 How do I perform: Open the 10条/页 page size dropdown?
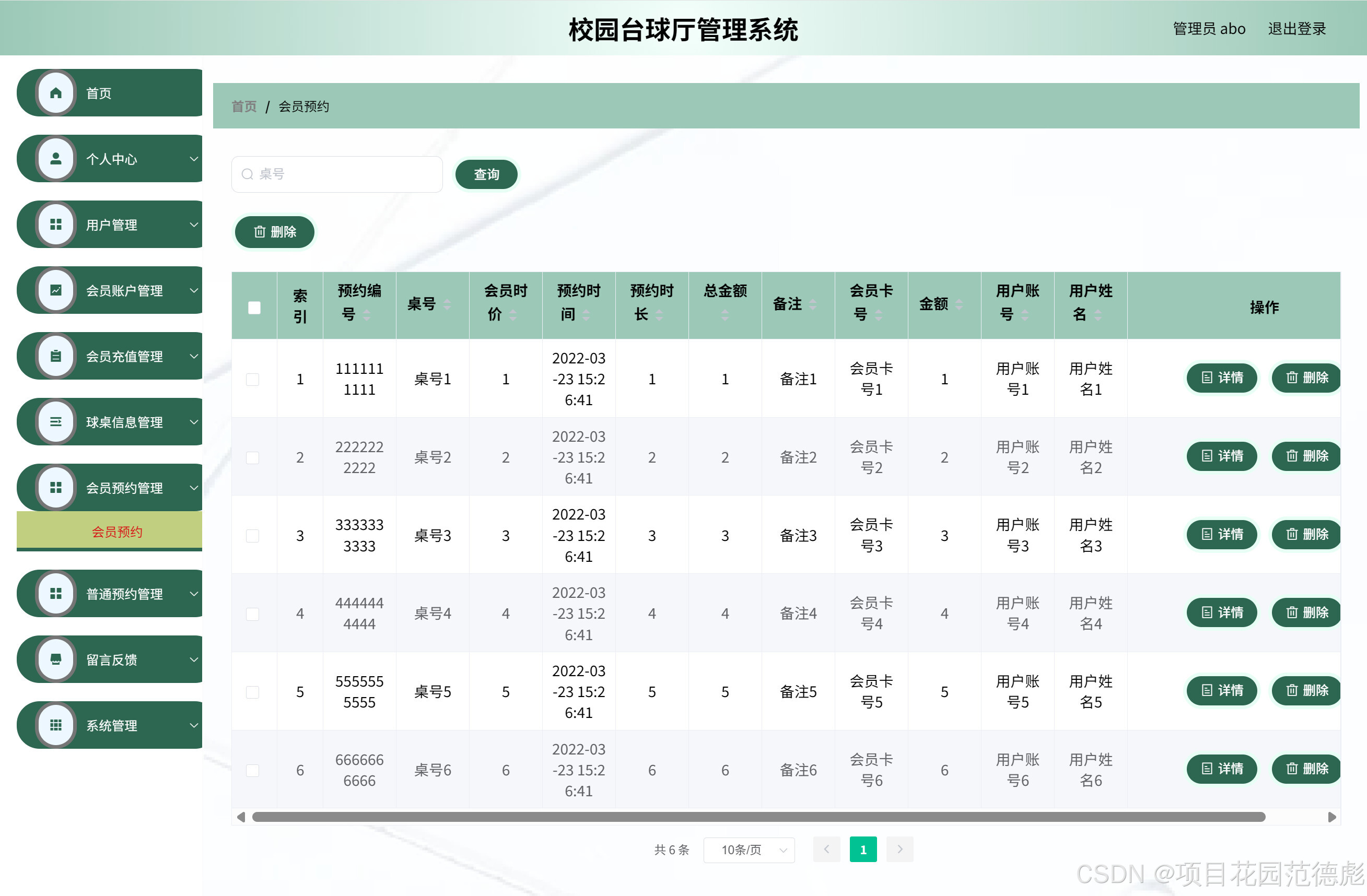pyautogui.click(x=749, y=850)
